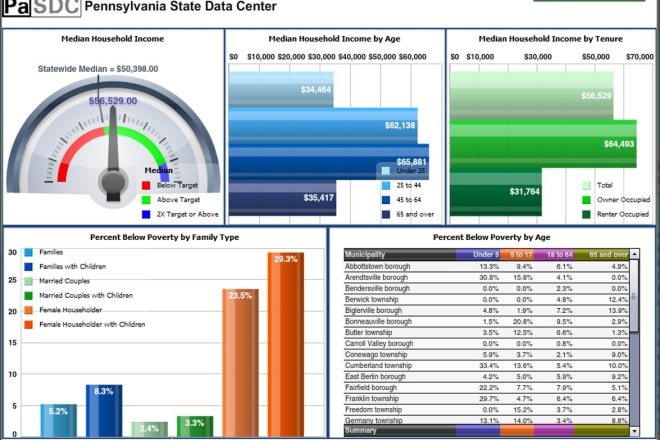Click the 5.2% Families bar
The image size is (660, 440).
click(59, 421)
